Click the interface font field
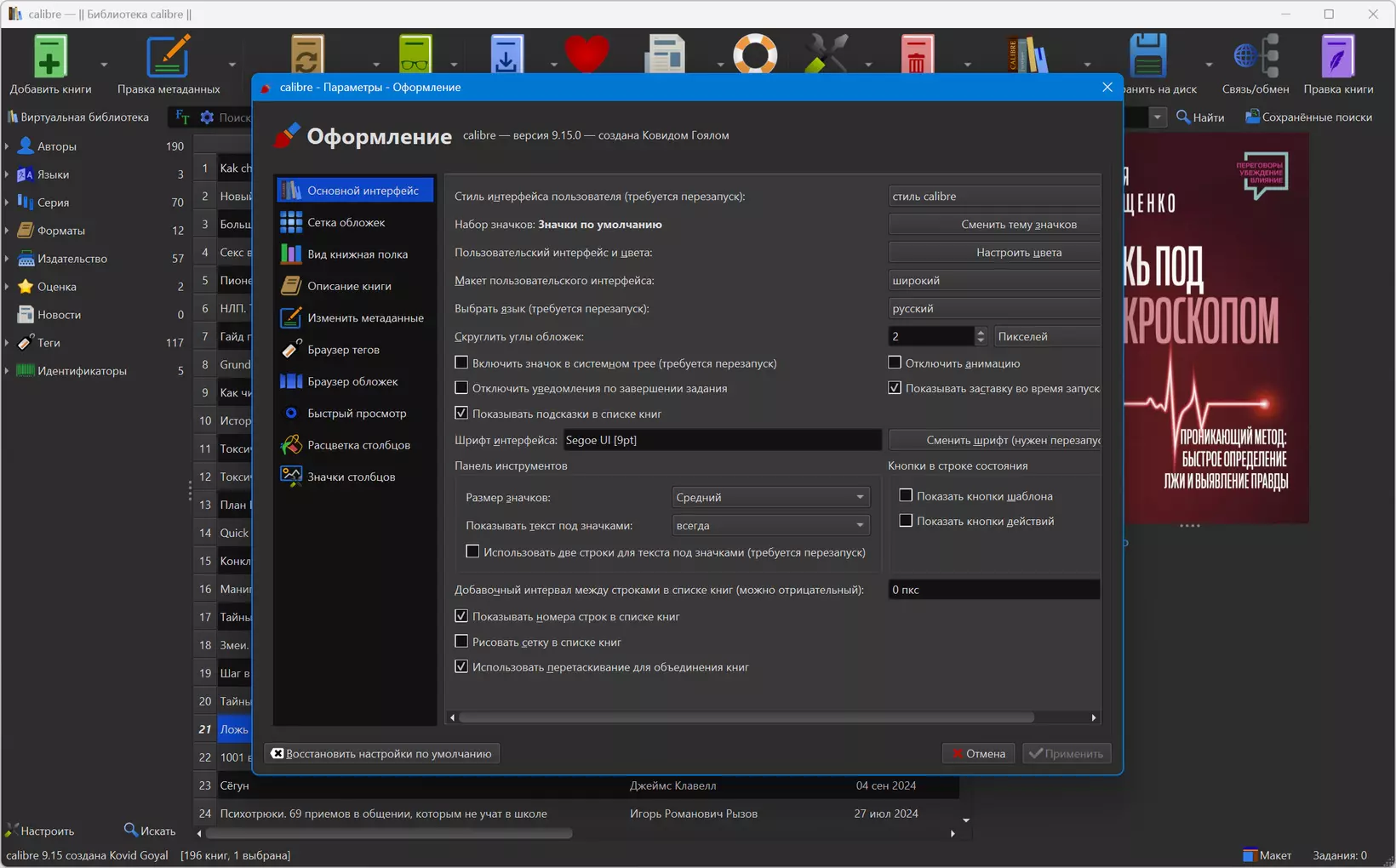Viewport: 1396px width, 868px height. click(721, 440)
